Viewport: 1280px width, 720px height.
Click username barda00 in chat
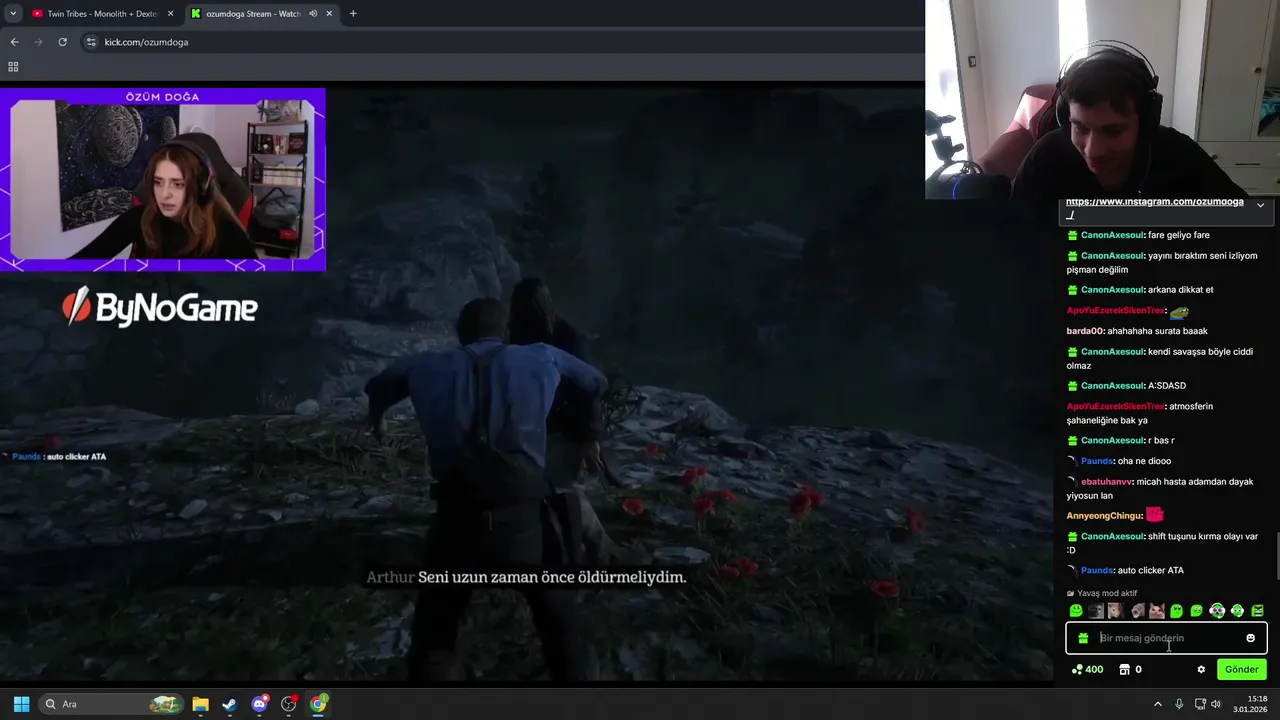tap(1085, 331)
